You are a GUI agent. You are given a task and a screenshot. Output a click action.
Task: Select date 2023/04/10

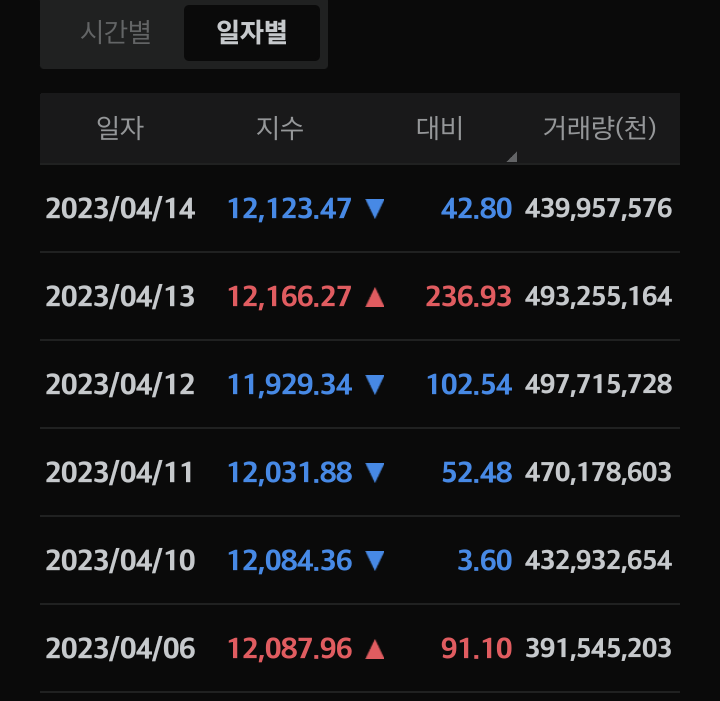[x=120, y=561]
